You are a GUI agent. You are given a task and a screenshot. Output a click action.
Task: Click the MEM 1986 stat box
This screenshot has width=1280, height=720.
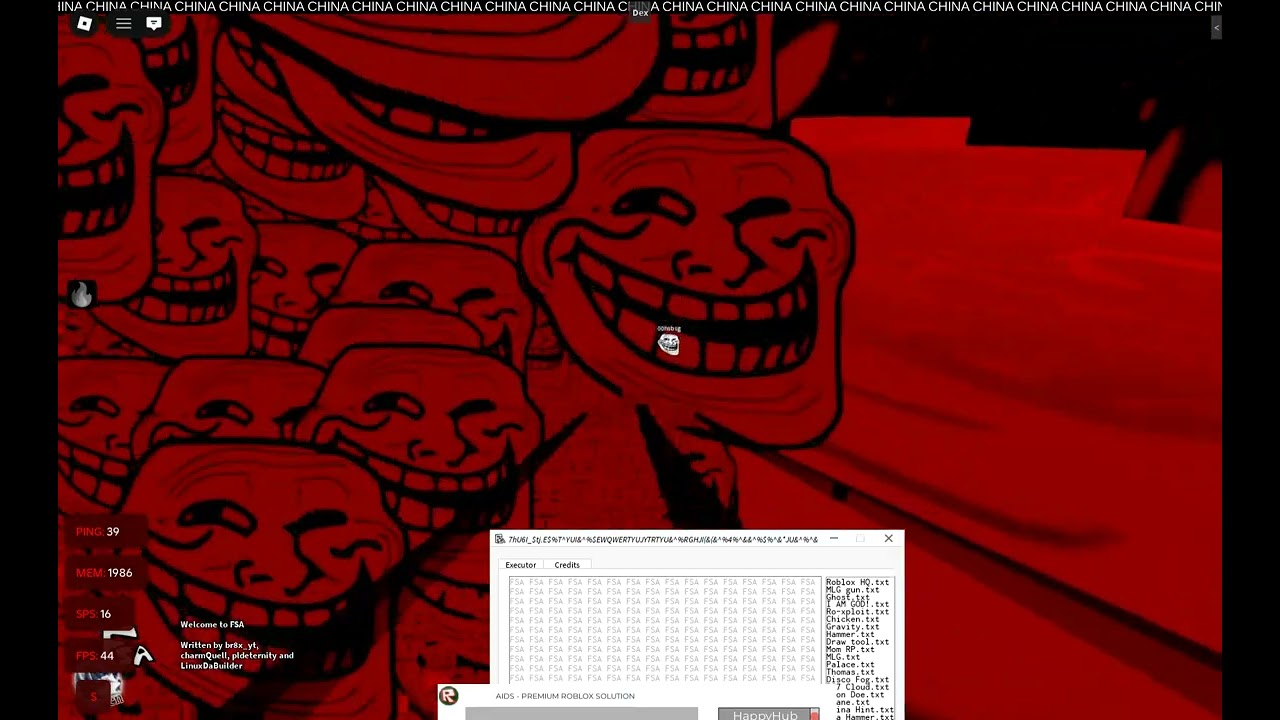click(x=104, y=573)
